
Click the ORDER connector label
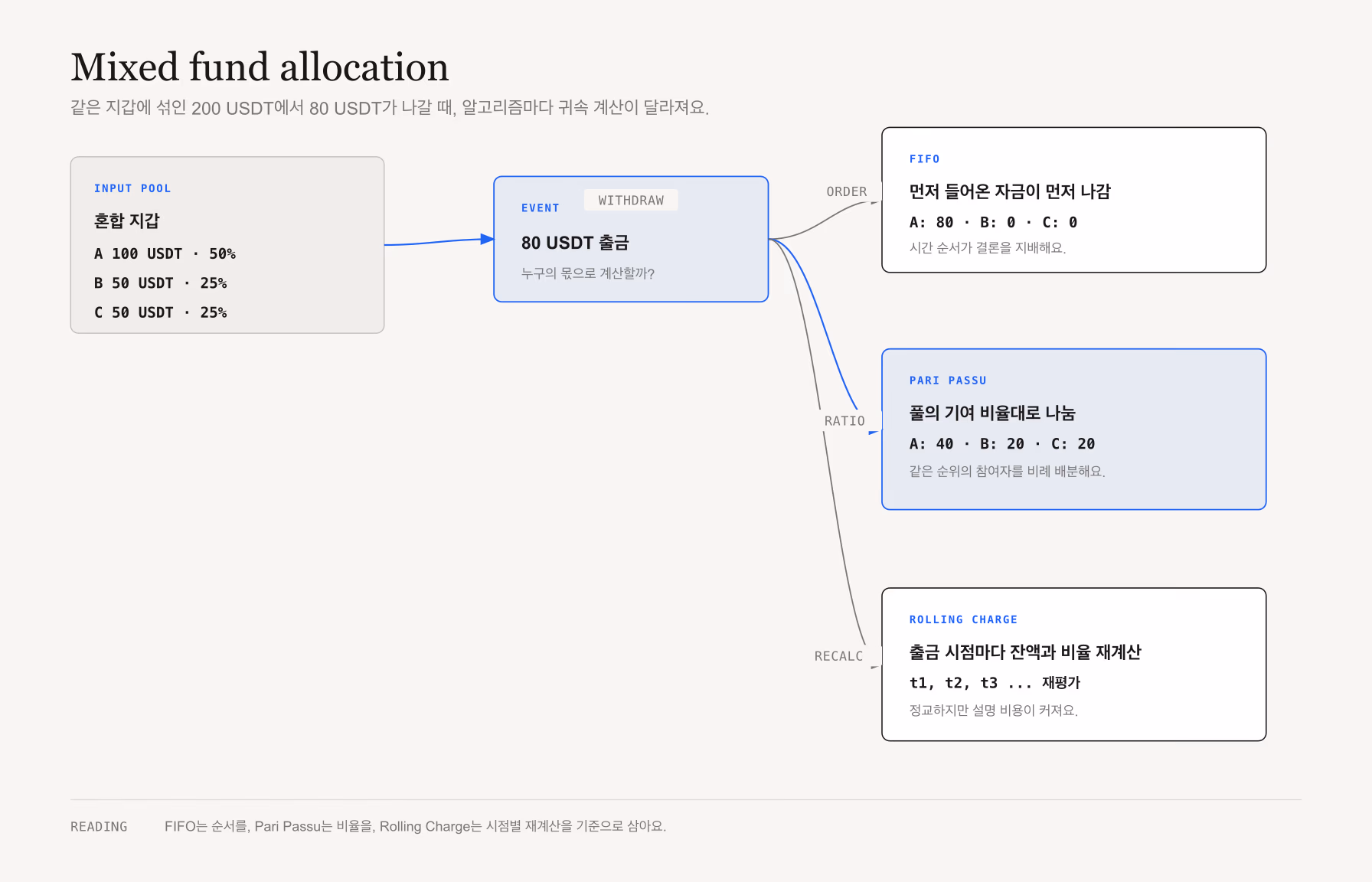click(x=847, y=191)
